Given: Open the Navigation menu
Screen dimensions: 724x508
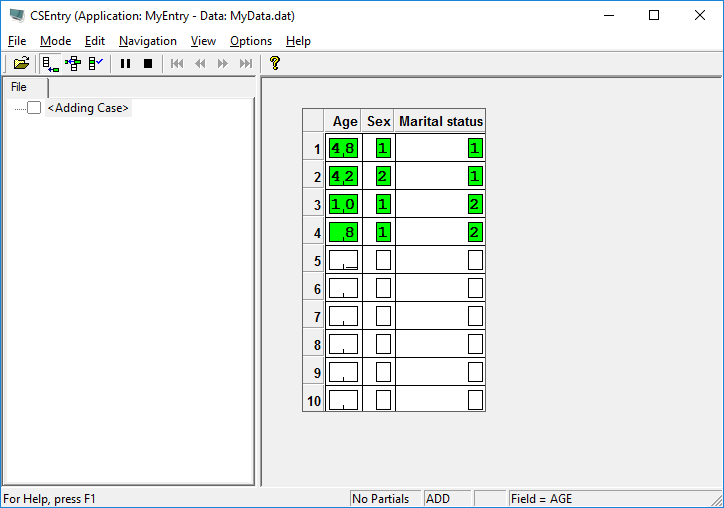Looking at the screenshot, I should point(147,41).
